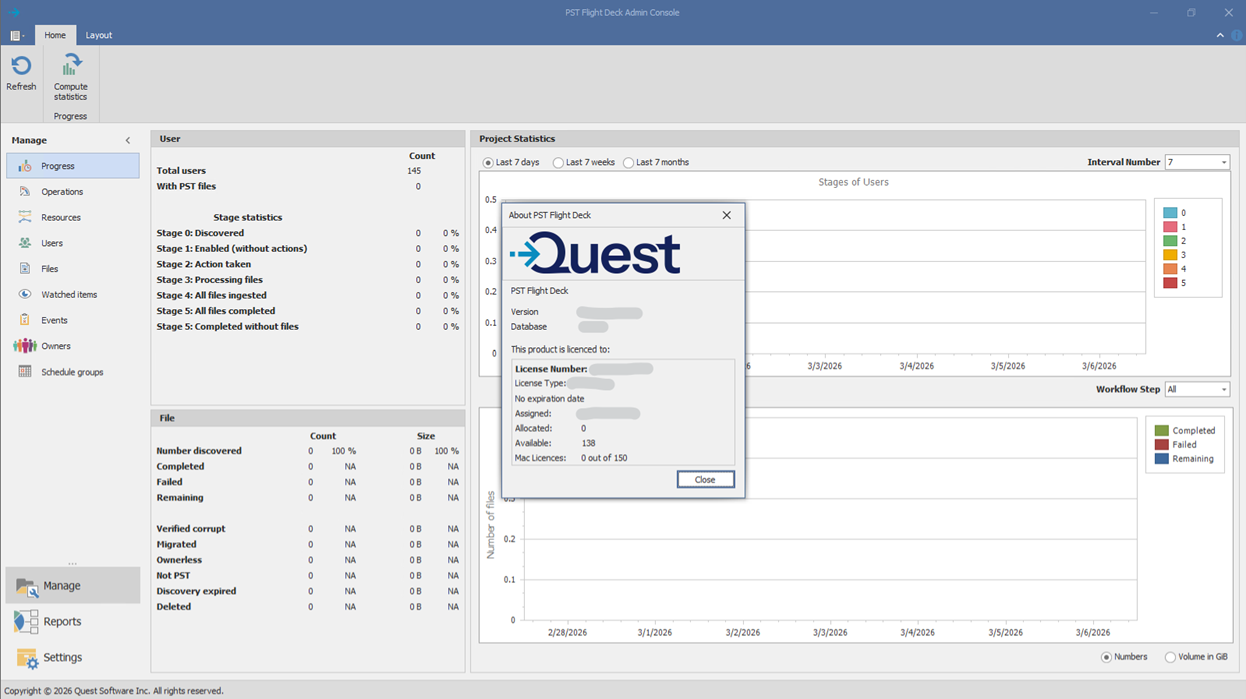This screenshot has height=699, width=1246.
Task: Select the Last 7 months radio button
Action: [x=629, y=163]
